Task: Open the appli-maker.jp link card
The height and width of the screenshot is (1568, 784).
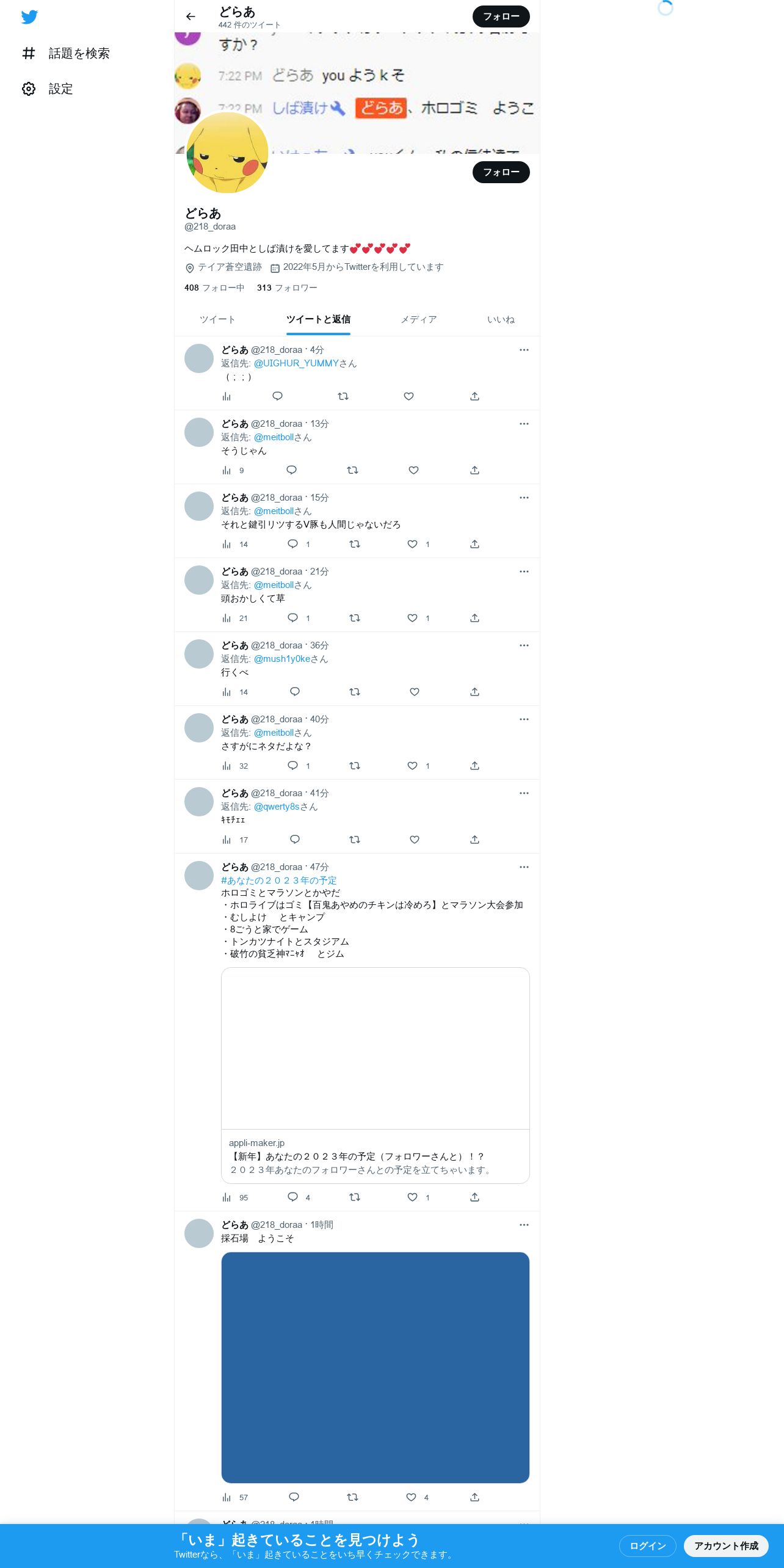Action: 375,1075
